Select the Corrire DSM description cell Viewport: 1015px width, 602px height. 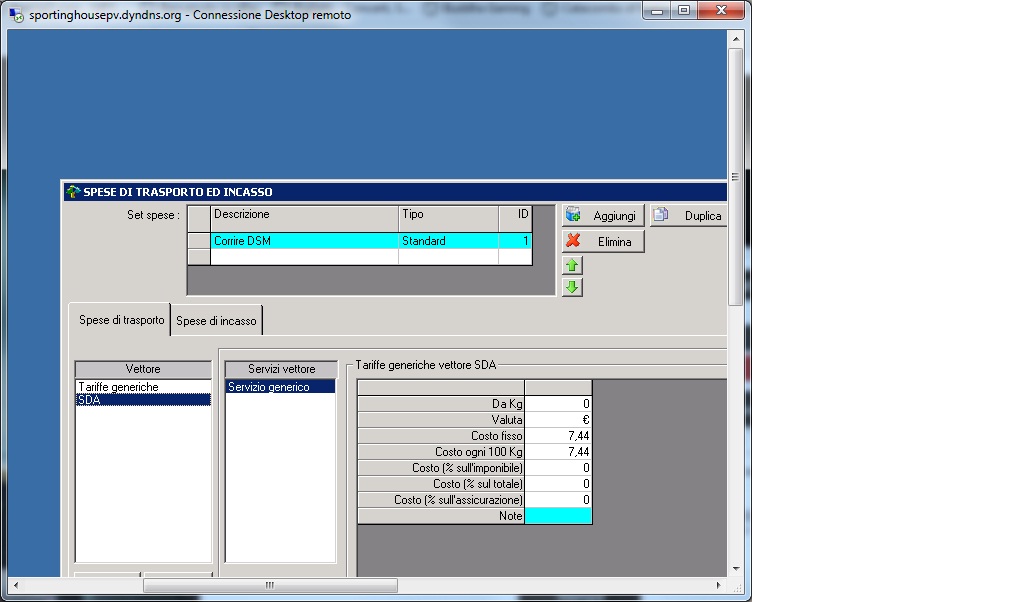pos(304,241)
